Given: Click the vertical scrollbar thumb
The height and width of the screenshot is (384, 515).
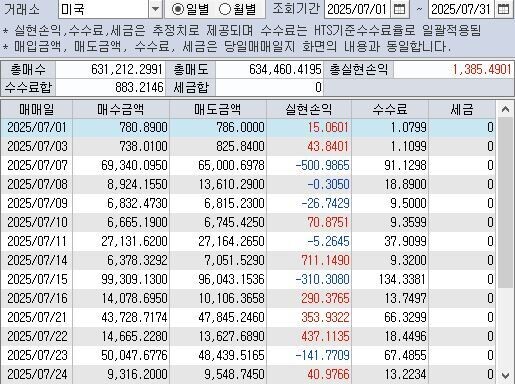Looking at the screenshot, I should (505, 202).
